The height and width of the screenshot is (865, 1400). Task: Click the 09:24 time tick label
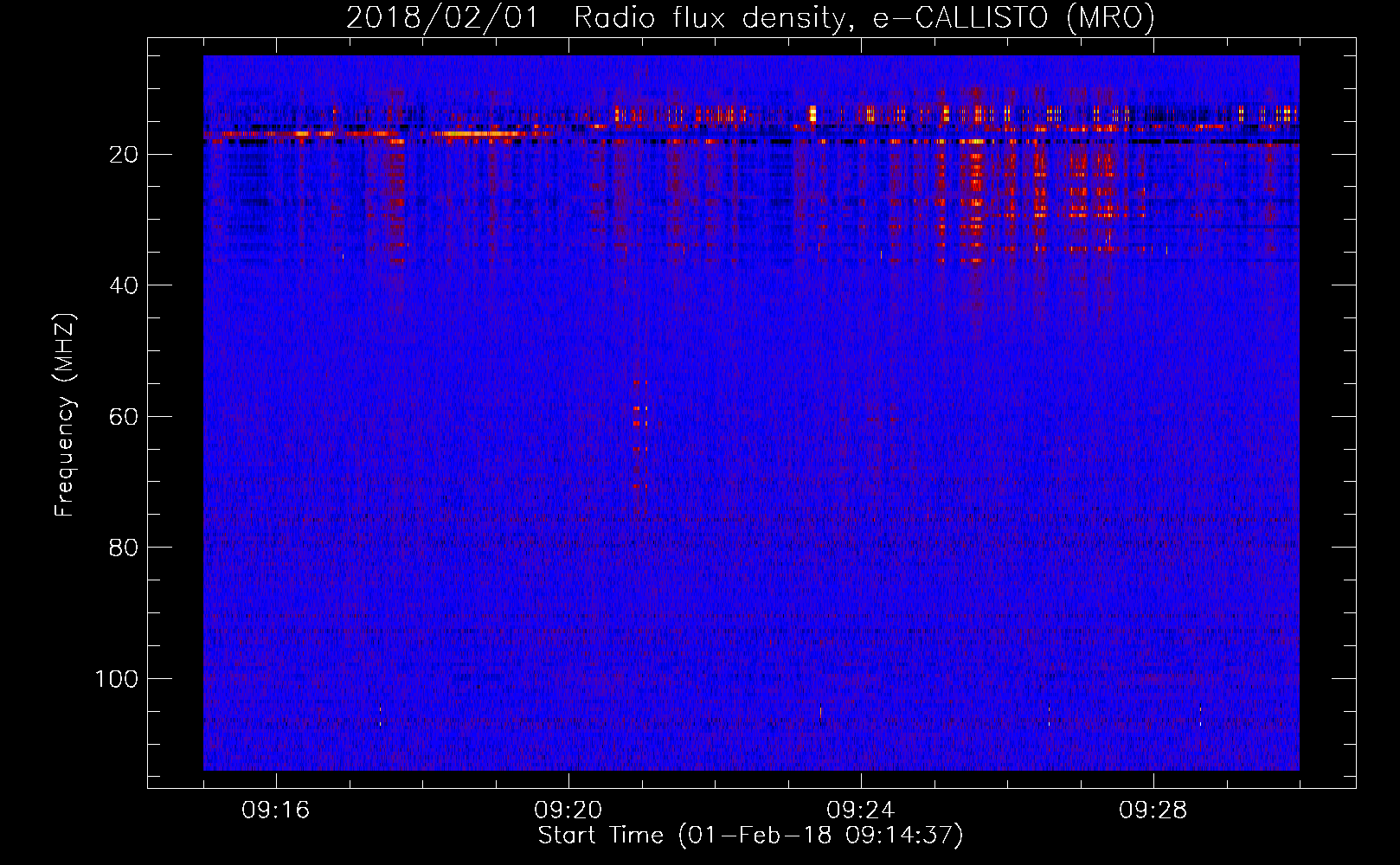pyautogui.click(x=861, y=811)
